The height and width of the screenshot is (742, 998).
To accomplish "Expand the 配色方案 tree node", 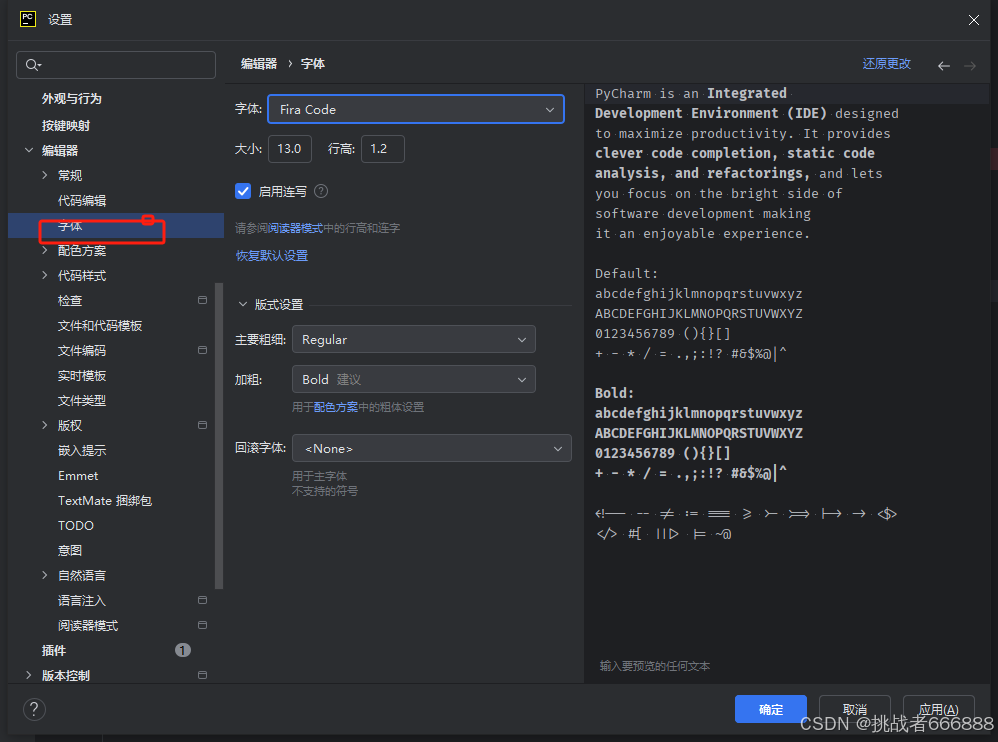I will point(45,250).
